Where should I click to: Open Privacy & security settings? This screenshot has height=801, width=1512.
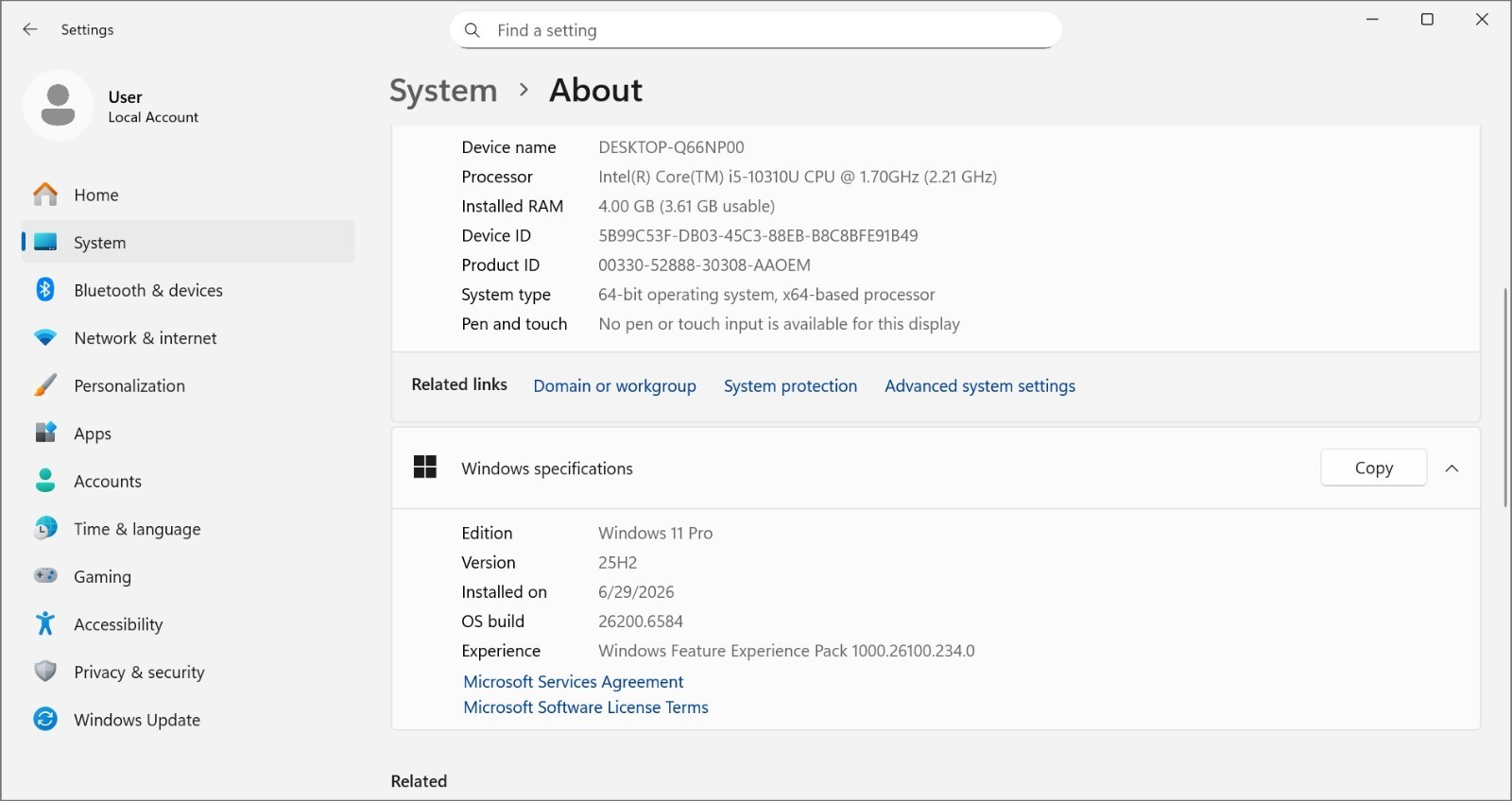click(188, 672)
